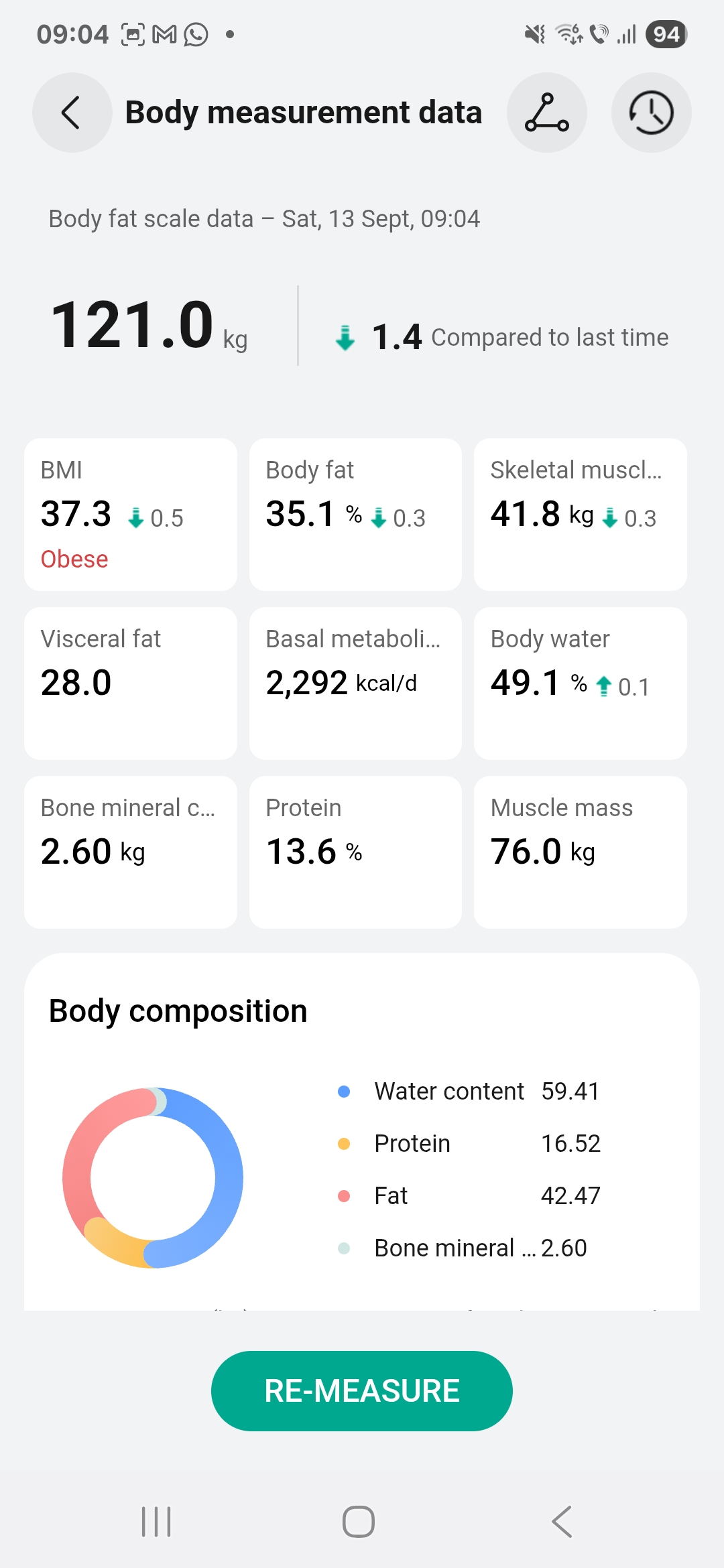This screenshot has width=724, height=1568.
Task: Open measurement history clock icon
Action: click(651, 113)
